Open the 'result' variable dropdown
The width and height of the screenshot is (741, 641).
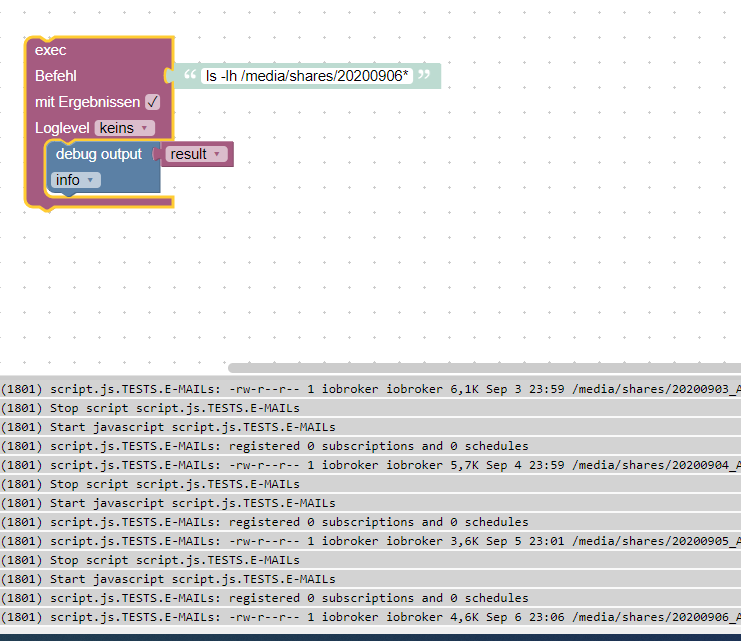click(196, 154)
